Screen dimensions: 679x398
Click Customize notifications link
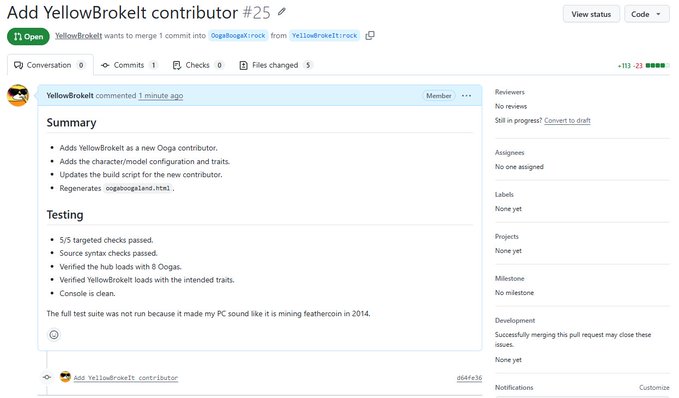point(654,388)
